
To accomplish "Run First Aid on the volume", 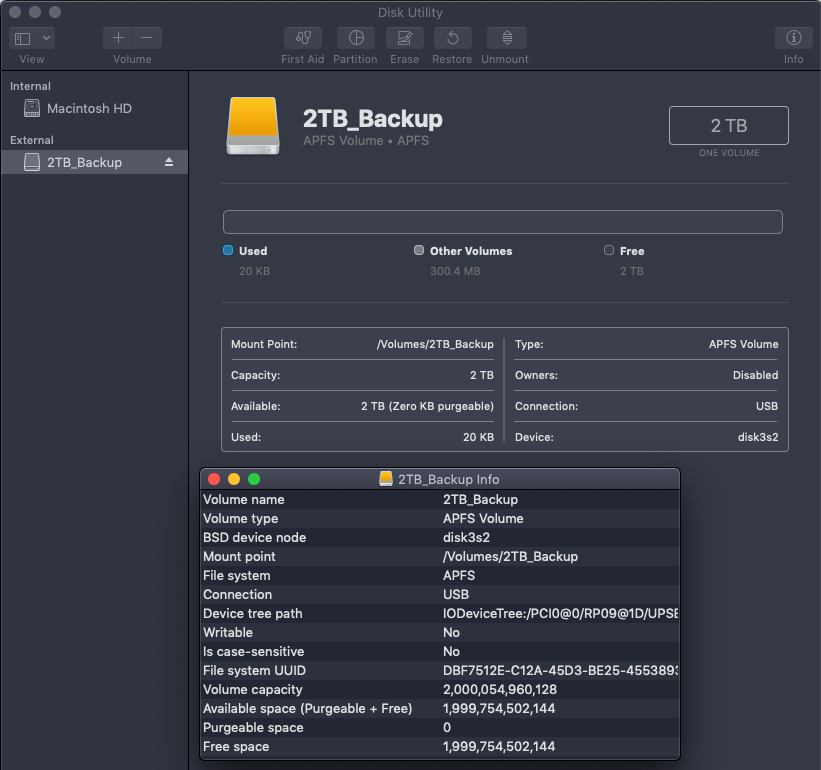I will coord(302,38).
